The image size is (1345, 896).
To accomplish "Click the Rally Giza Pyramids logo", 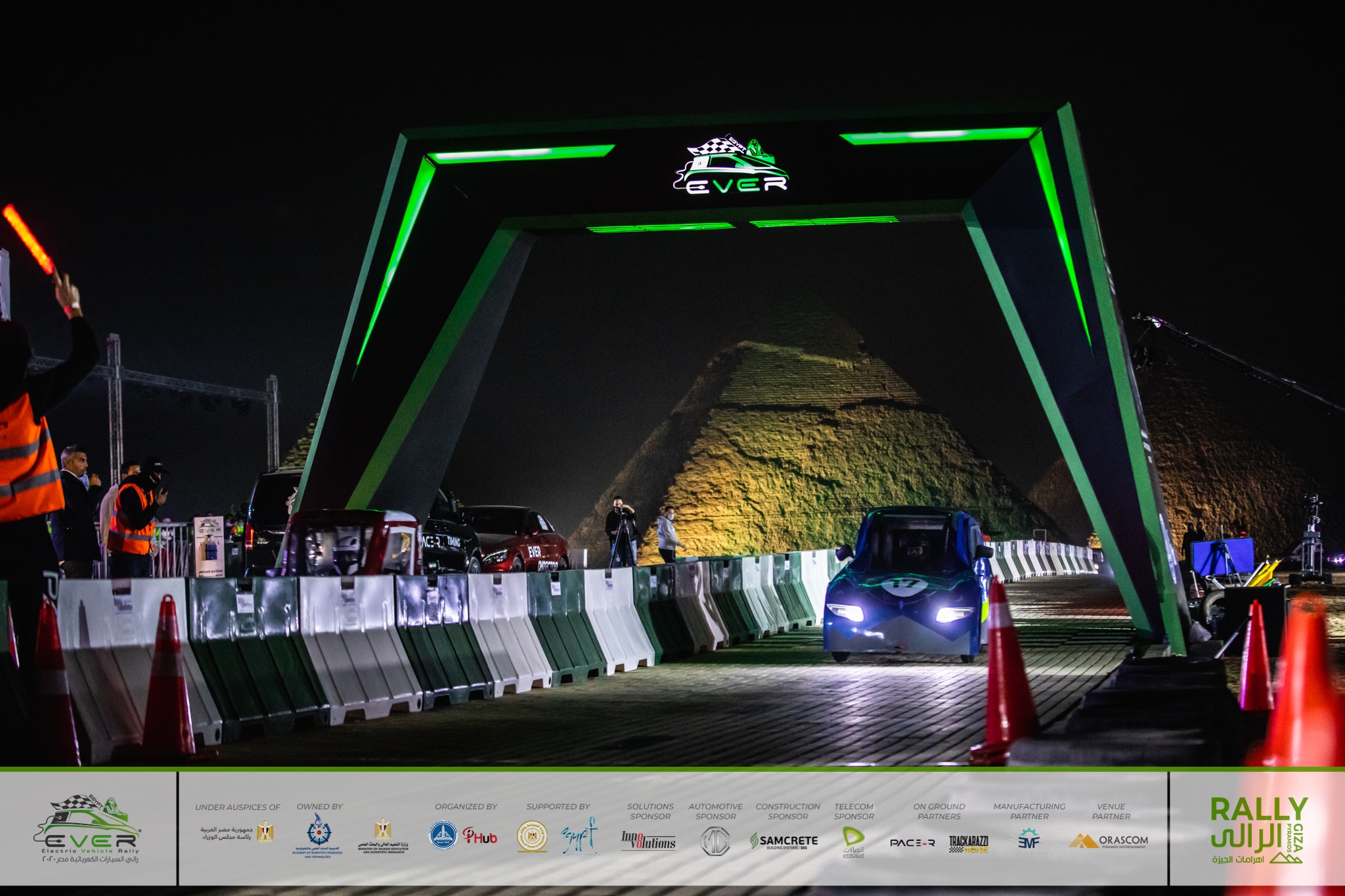I will point(1258,830).
